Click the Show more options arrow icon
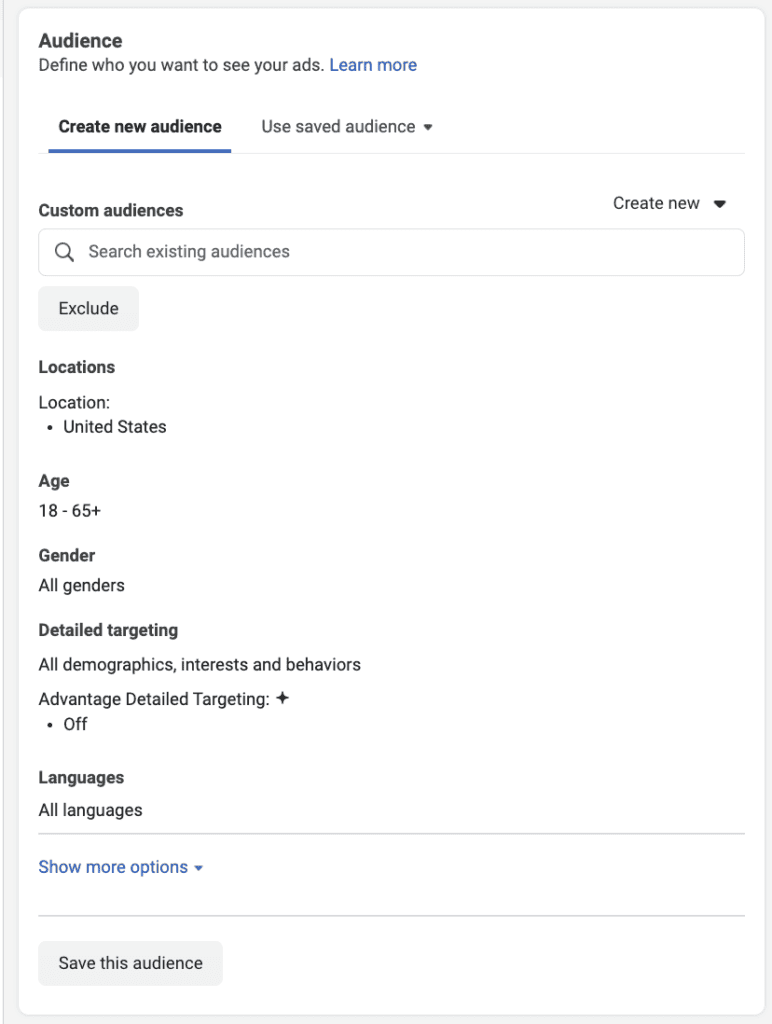Viewport: 772px width, 1024px height. pyautogui.click(x=199, y=869)
